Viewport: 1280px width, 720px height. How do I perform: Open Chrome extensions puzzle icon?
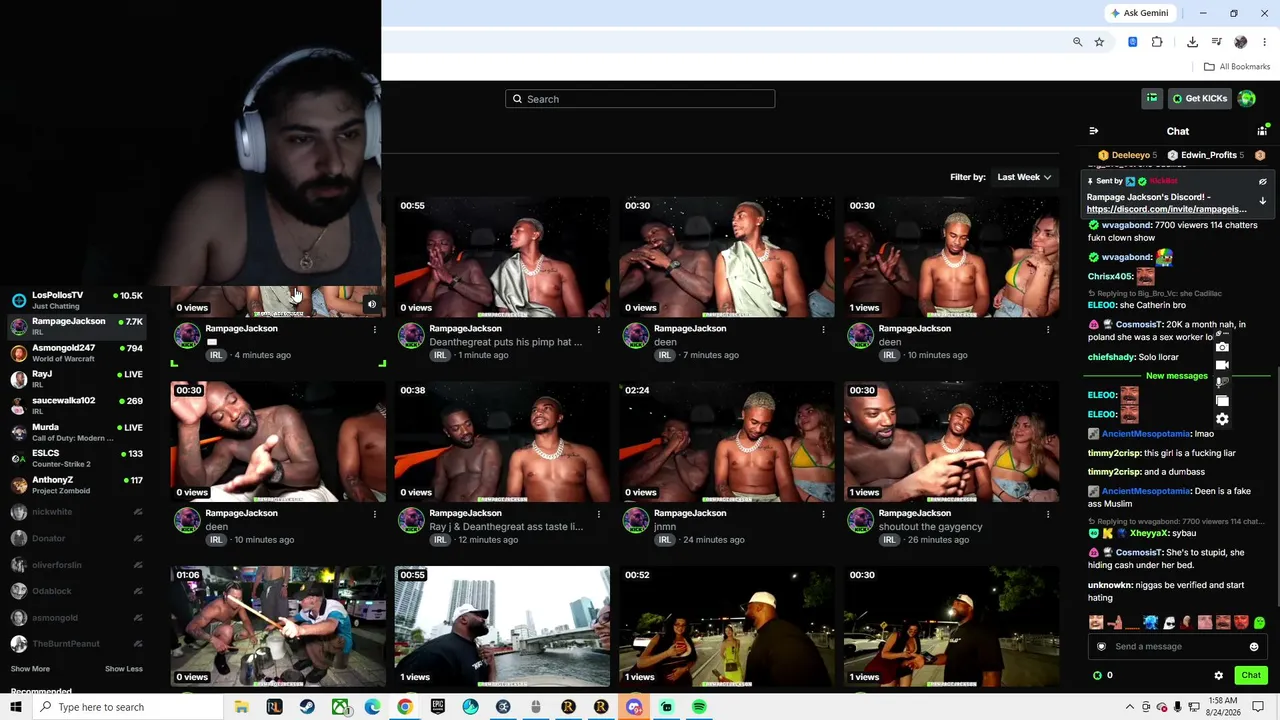click(1157, 42)
